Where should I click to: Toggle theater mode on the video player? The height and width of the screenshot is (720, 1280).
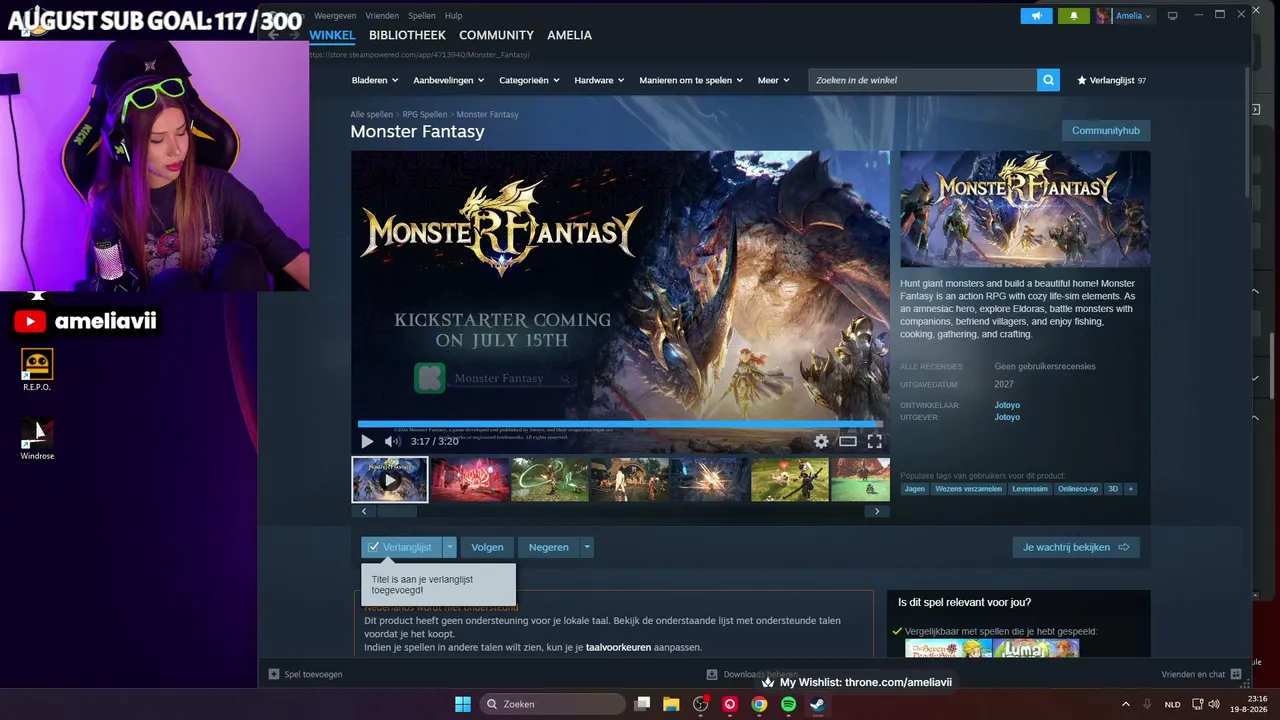click(x=848, y=441)
